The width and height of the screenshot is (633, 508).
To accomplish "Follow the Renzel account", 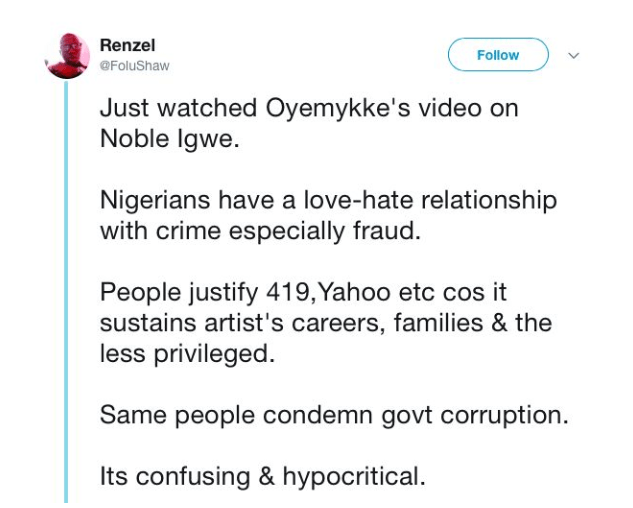I will pos(498,55).
